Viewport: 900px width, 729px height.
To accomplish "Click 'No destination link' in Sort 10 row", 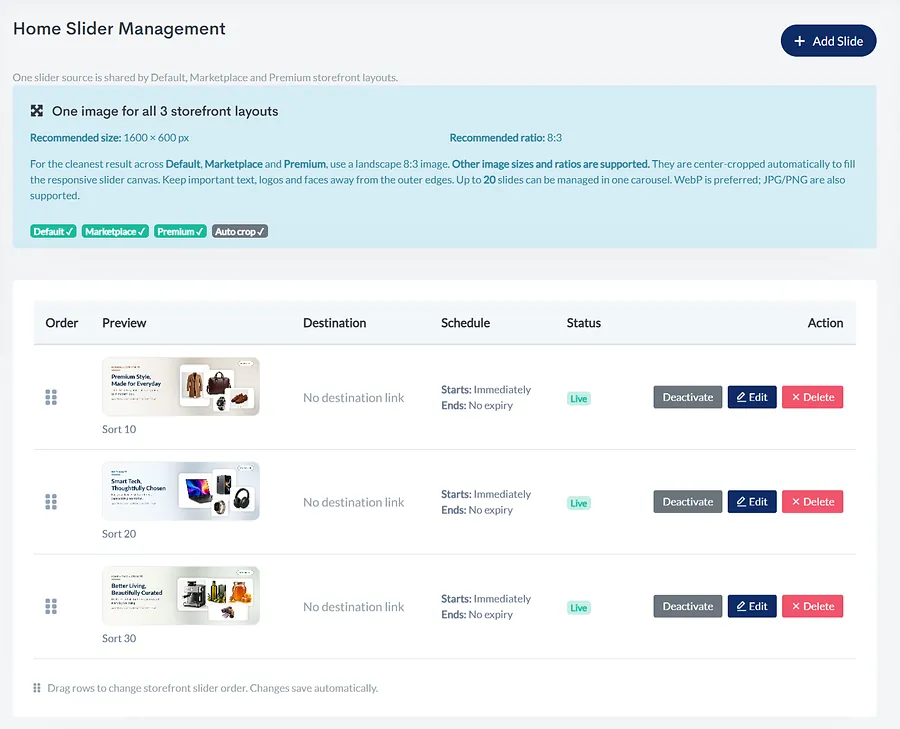I will tap(354, 397).
